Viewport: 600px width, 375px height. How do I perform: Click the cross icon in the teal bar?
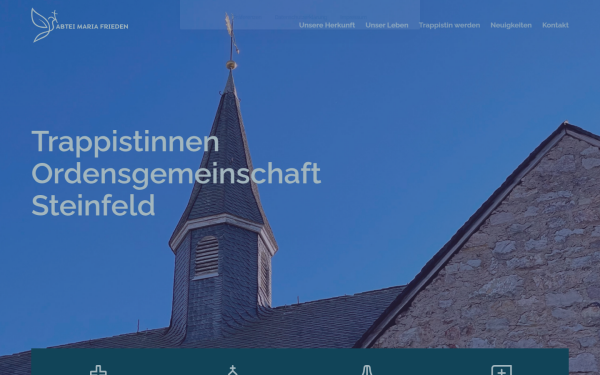coord(98,370)
